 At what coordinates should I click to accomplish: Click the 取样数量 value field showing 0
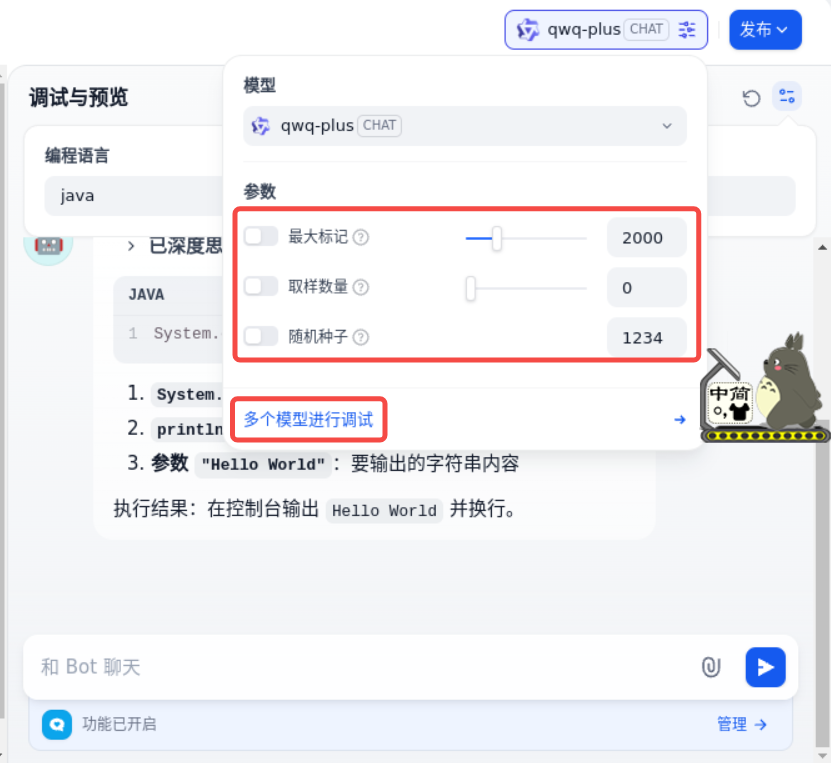[647, 288]
